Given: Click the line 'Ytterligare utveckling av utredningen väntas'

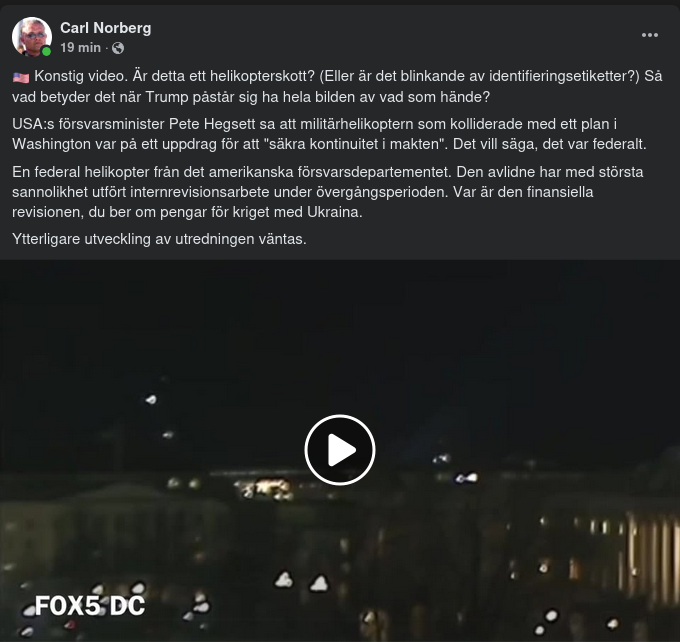Looking at the screenshot, I should (159, 239).
